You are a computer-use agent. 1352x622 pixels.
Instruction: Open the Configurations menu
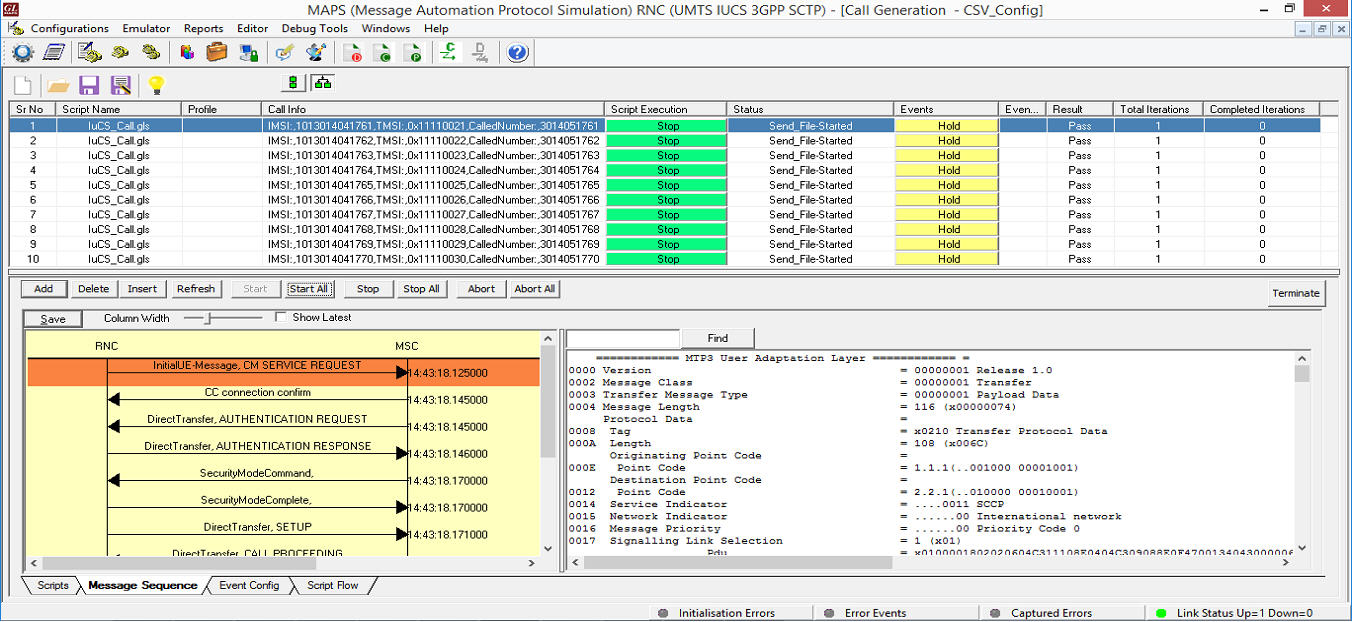click(x=70, y=29)
